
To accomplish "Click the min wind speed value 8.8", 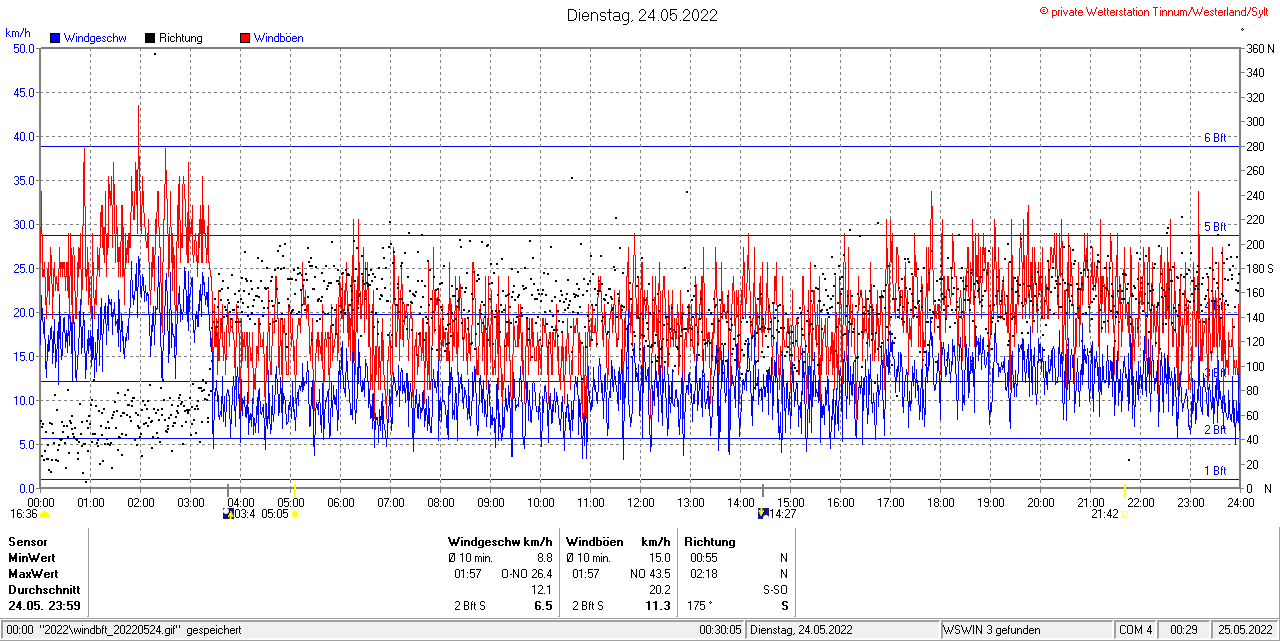I will coord(545,558).
